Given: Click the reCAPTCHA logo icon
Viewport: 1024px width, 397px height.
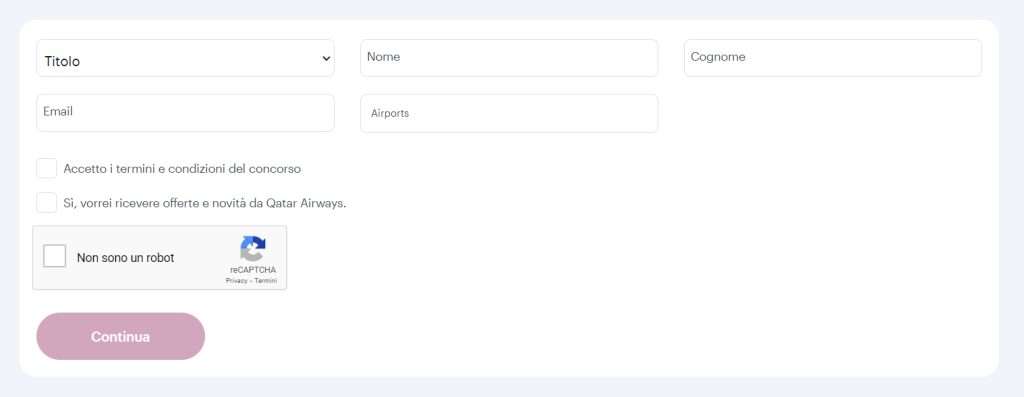Looking at the screenshot, I should [x=253, y=249].
